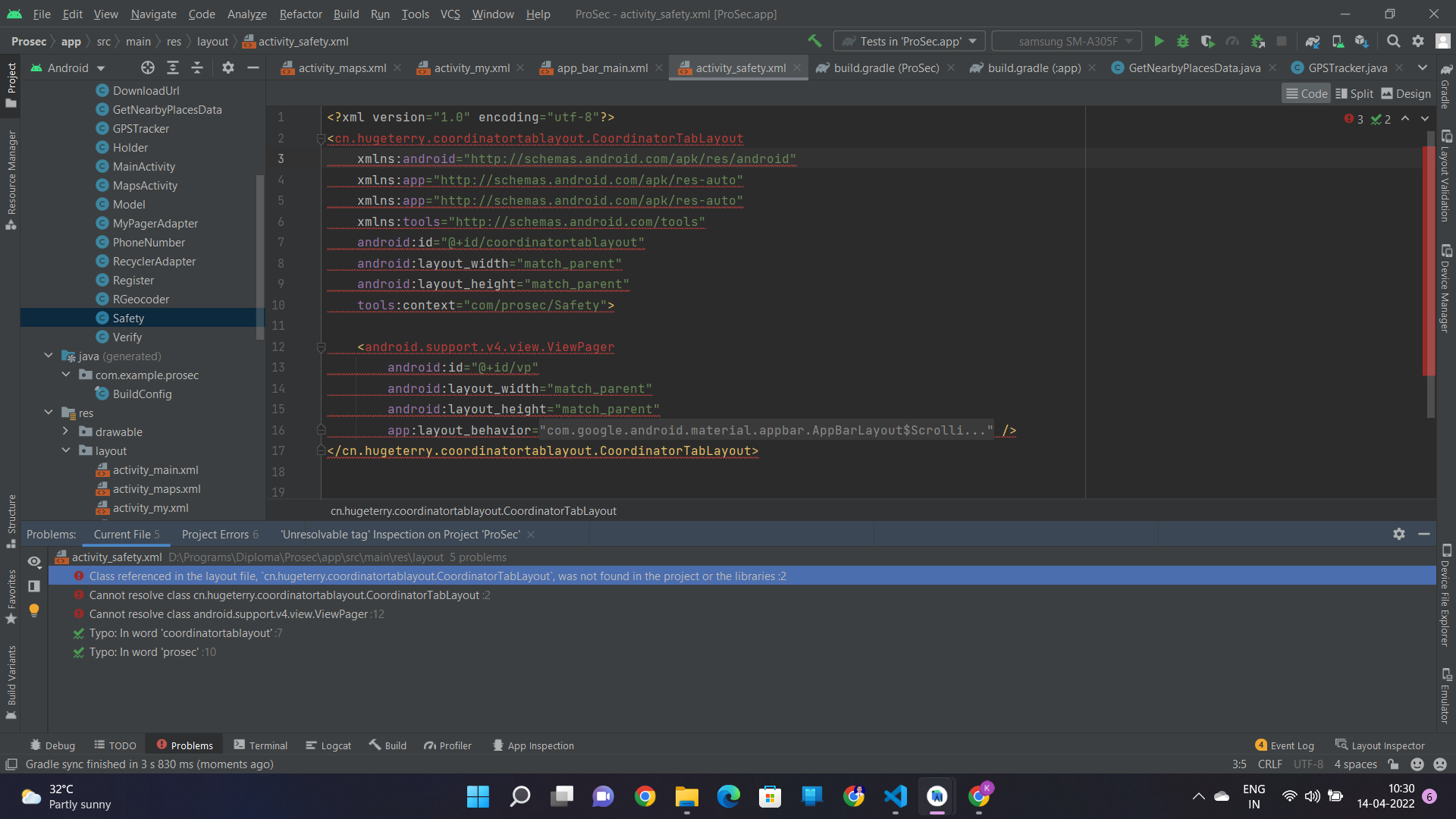Hide the Project panel with minus icon
Screen dimensions: 1456x819
pyautogui.click(x=253, y=67)
